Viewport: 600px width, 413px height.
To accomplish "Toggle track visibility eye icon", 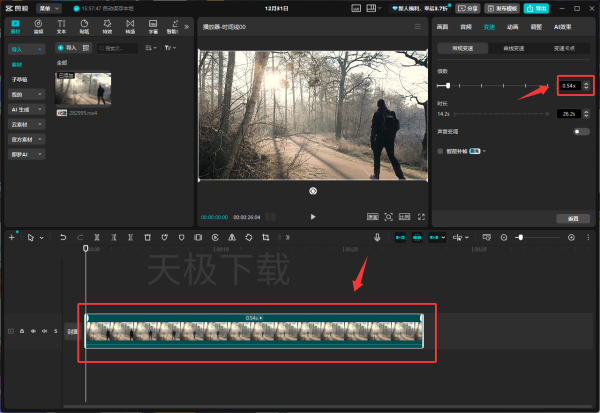I will (33, 331).
